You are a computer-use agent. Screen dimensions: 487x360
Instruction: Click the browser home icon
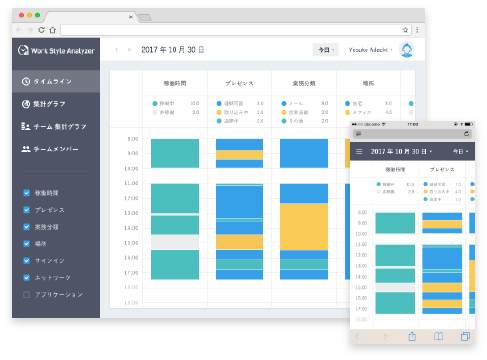pos(53,30)
